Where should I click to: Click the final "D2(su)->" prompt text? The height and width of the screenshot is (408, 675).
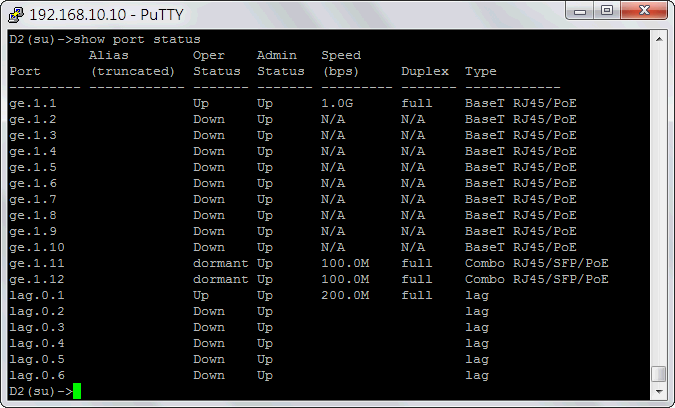(x=41, y=391)
